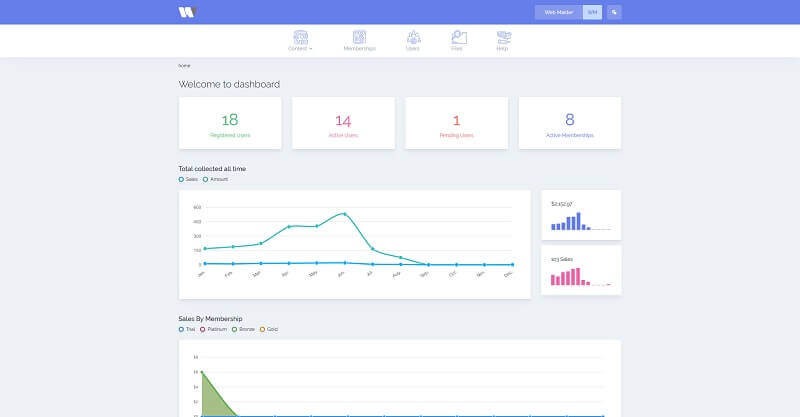Click the small icon button right of WM
This screenshot has height=417, width=800.
(614, 12)
